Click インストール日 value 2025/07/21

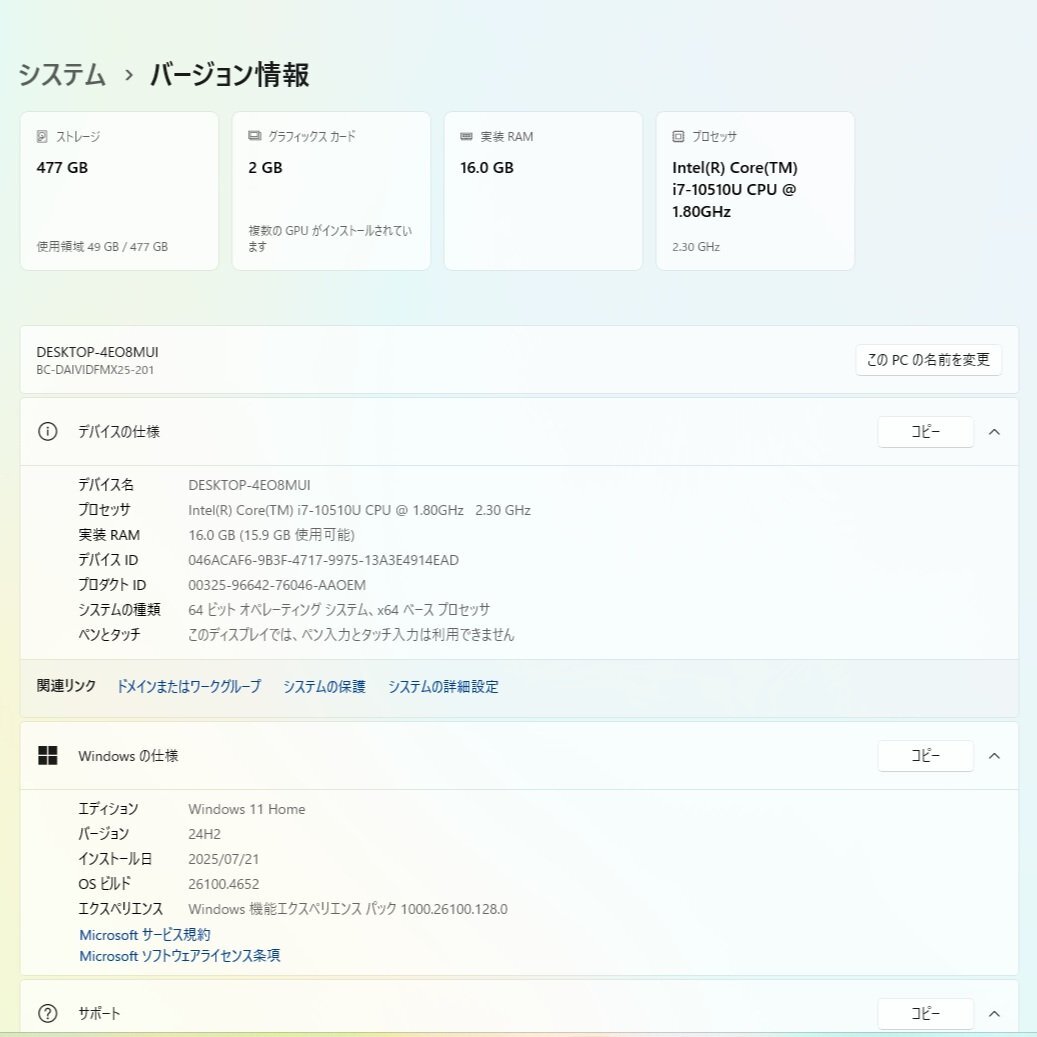224,858
